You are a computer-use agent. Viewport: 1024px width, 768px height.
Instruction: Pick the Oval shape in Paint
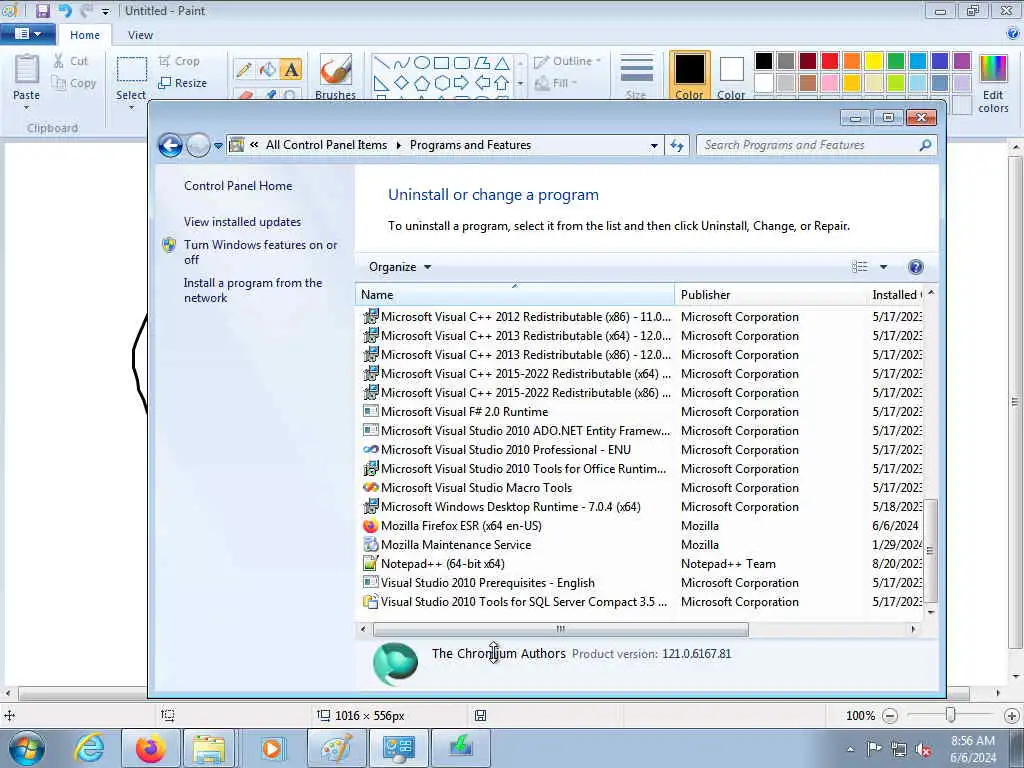(x=422, y=63)
